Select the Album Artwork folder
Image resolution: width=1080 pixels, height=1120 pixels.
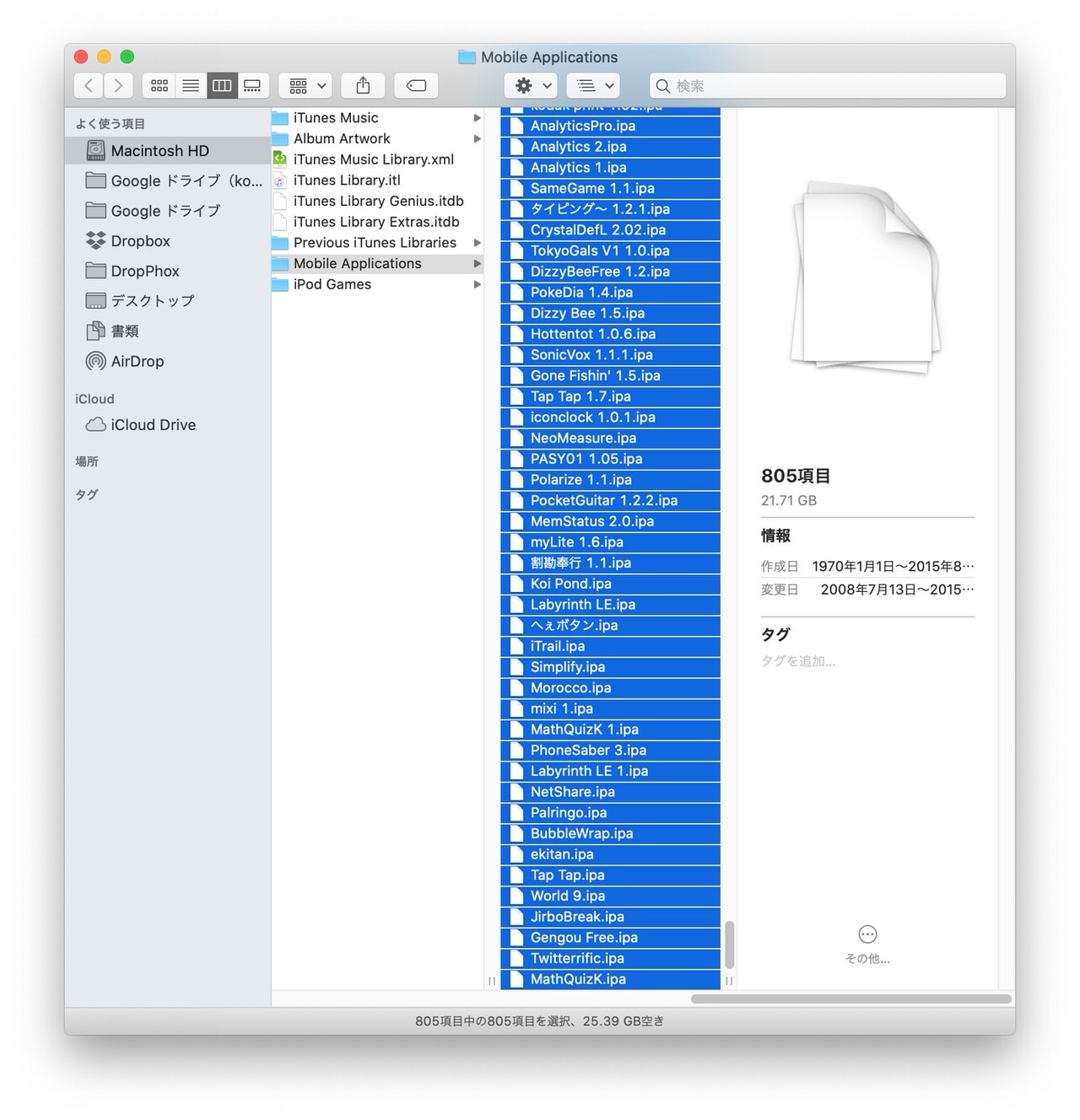tap(377, 138)
